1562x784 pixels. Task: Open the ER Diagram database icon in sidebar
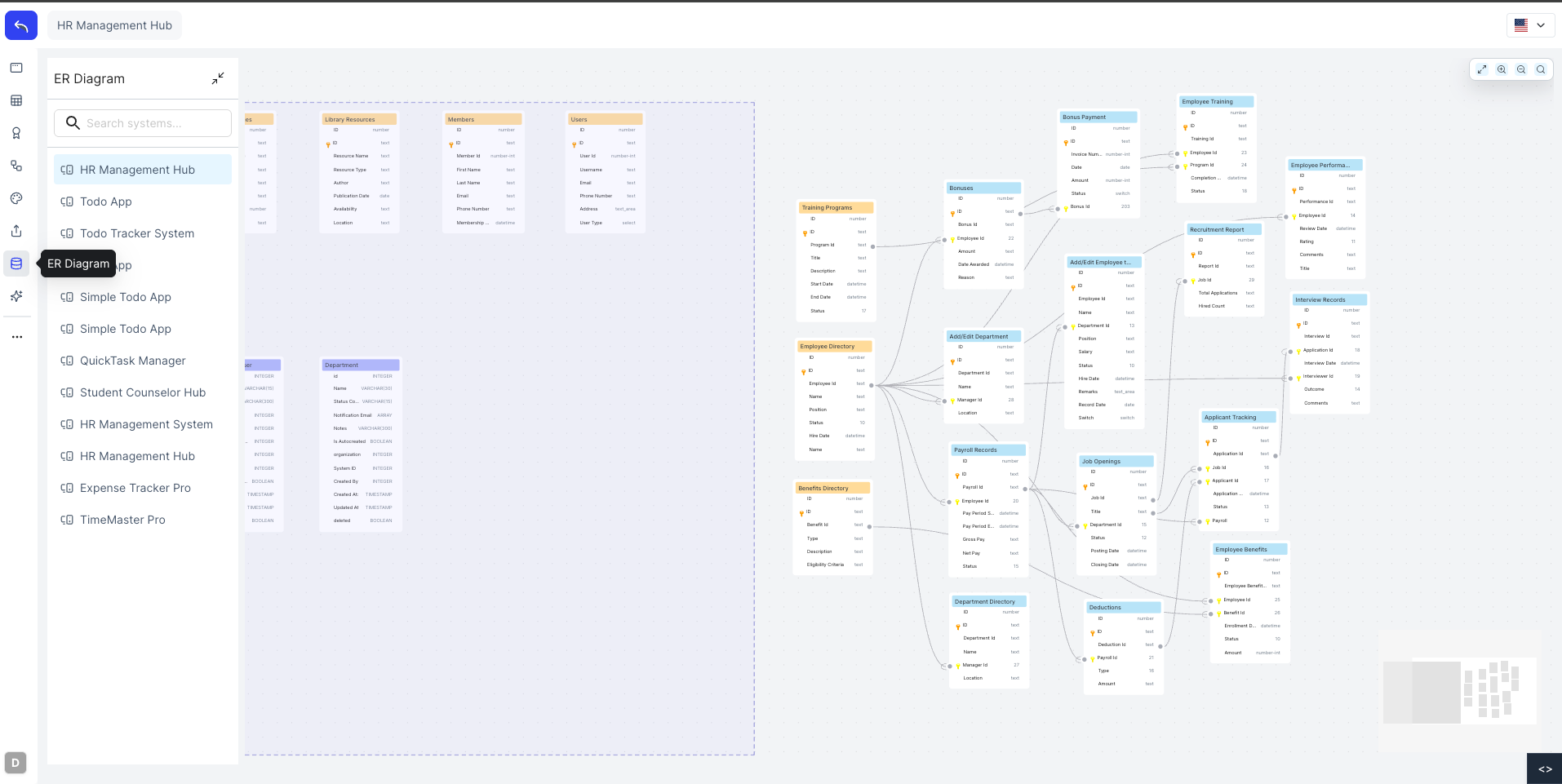pos(16,264)
